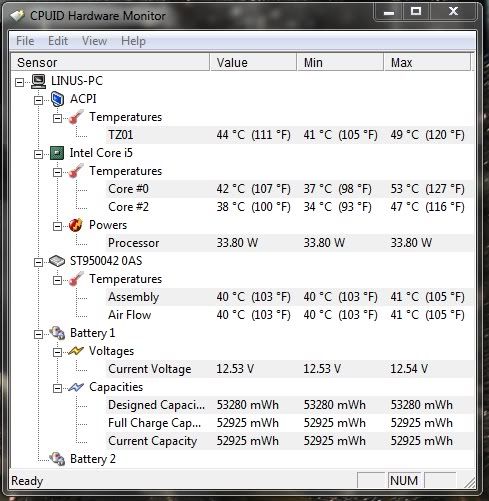Image resolution: width=489 pixels, height=501 pixels.
Task: Open the Edit menu
Action: [58, 41]
